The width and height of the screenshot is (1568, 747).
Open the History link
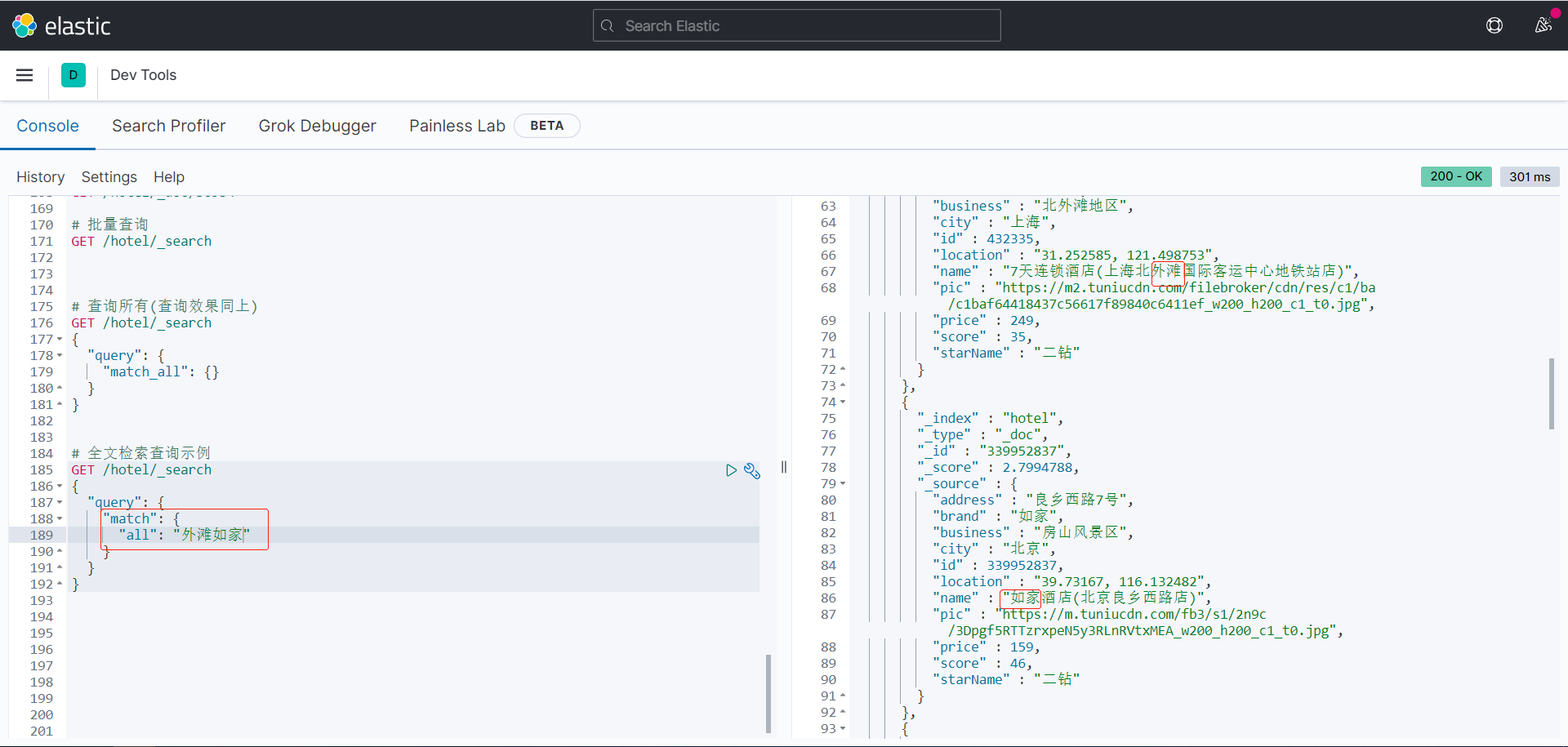tap(40, 177)
